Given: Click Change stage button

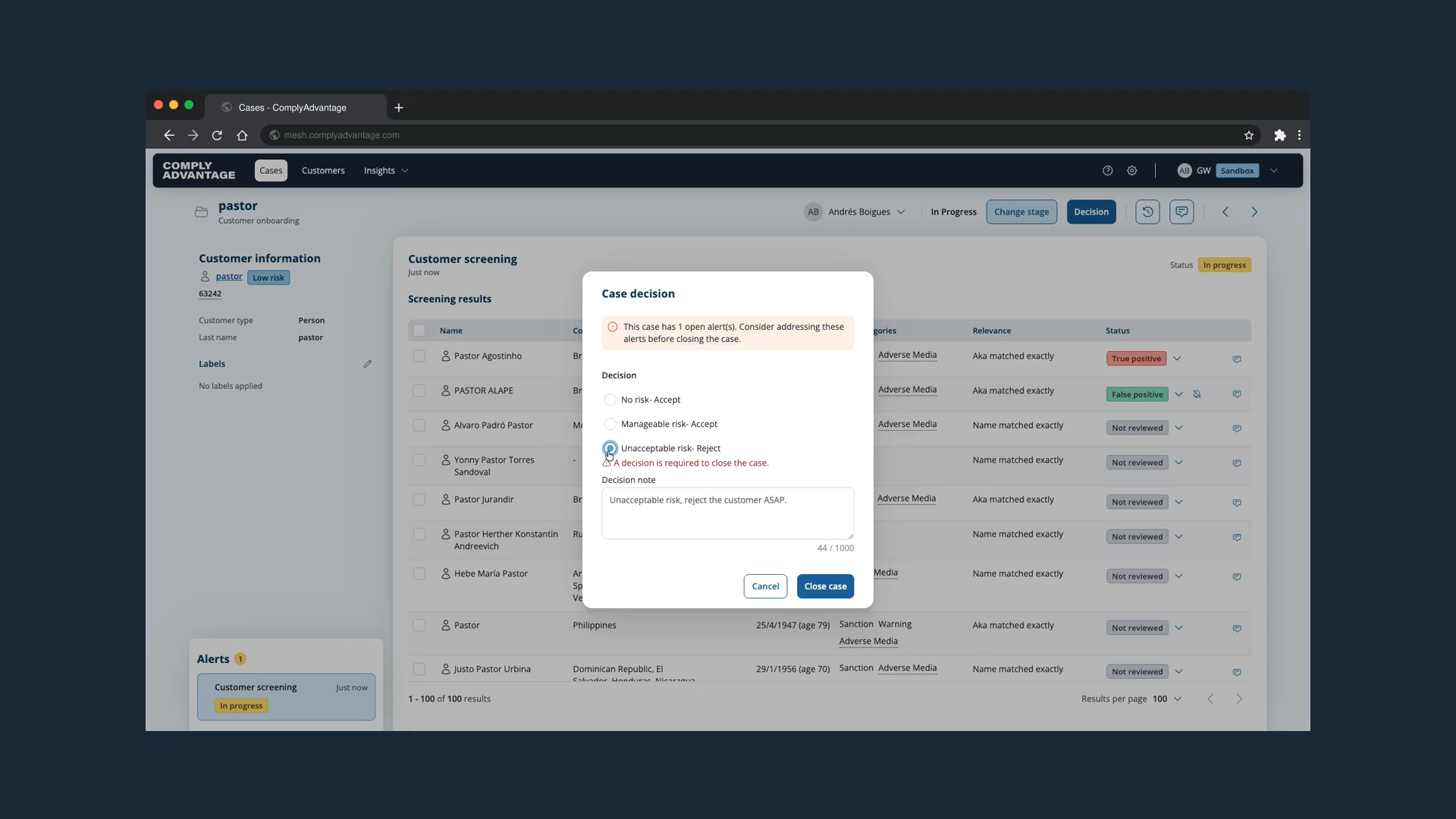Looking at the screenshot, I should (x=1021, y=212).
